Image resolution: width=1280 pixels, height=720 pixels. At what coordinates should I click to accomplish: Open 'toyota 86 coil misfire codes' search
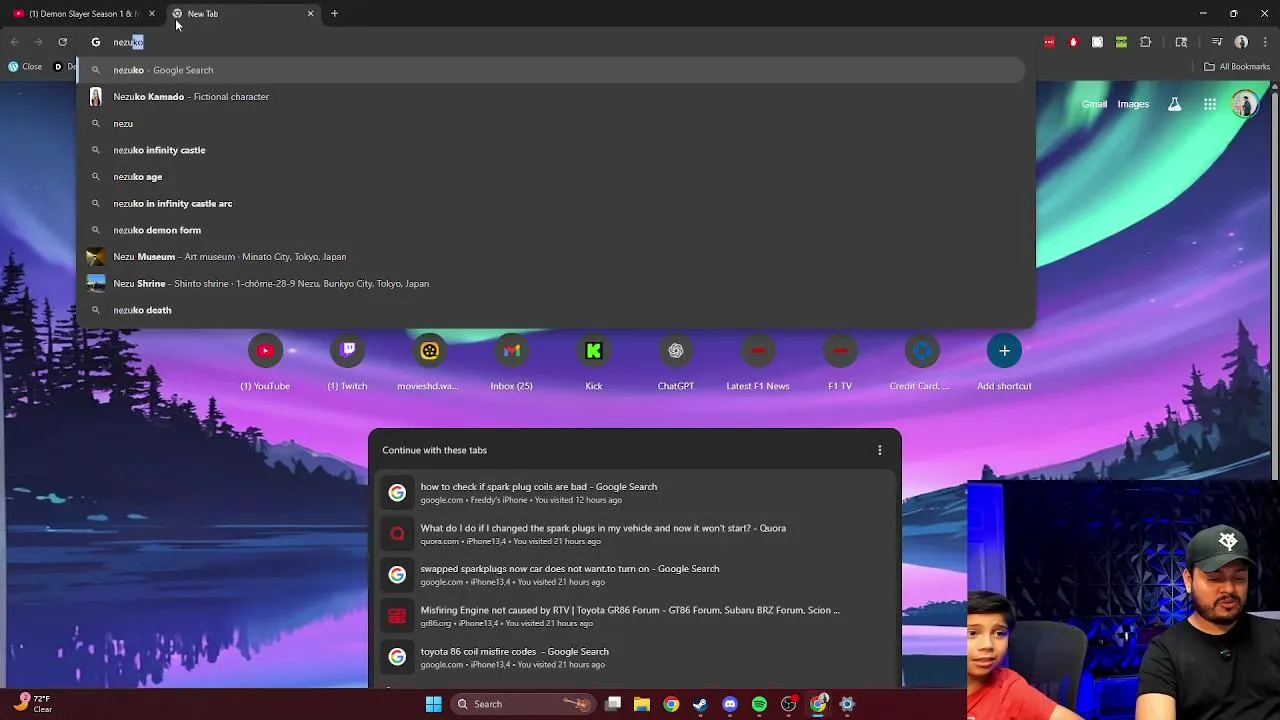(x=635, y=657)
